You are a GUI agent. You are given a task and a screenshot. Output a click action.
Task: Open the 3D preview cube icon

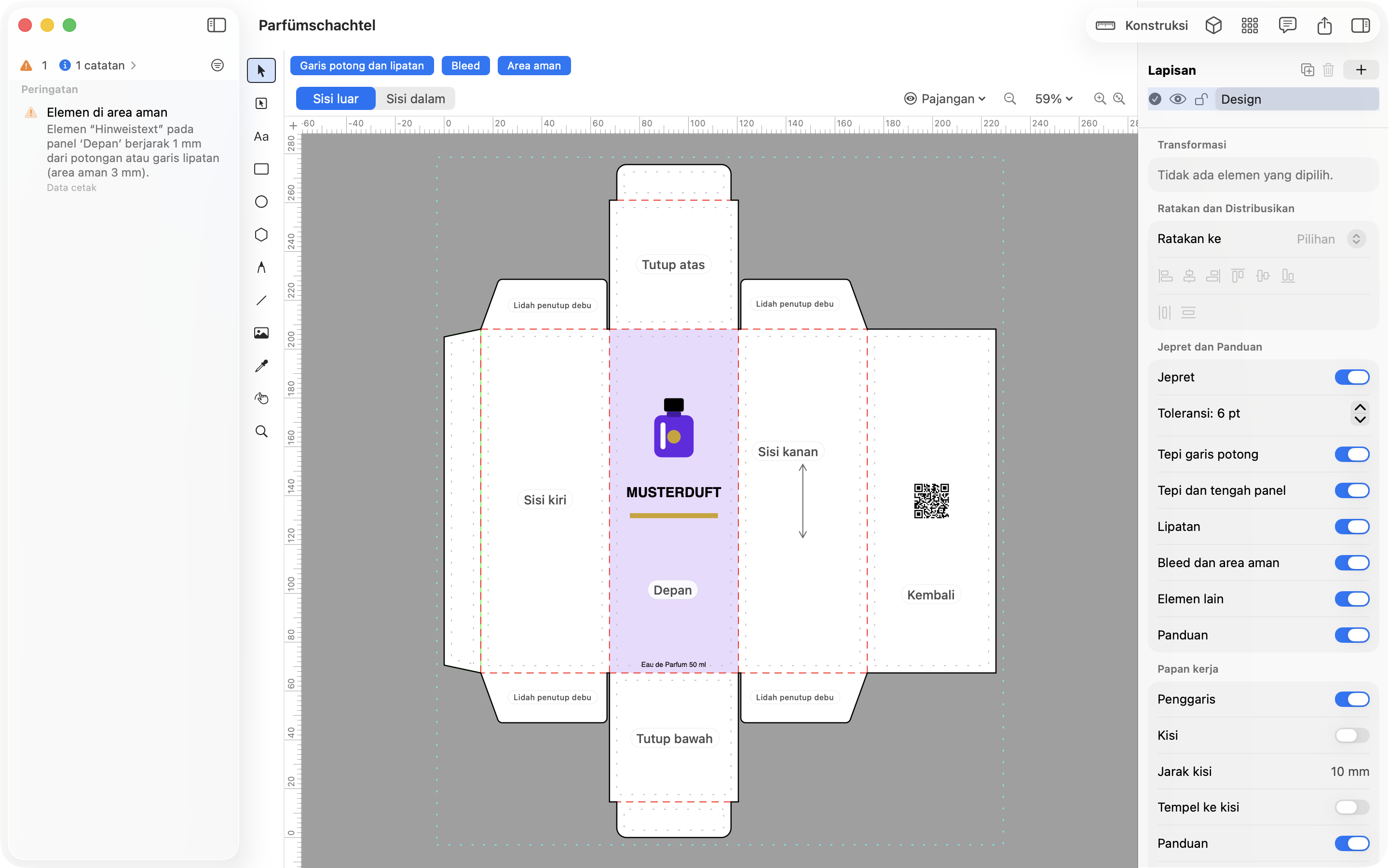tap(1213, 25)
